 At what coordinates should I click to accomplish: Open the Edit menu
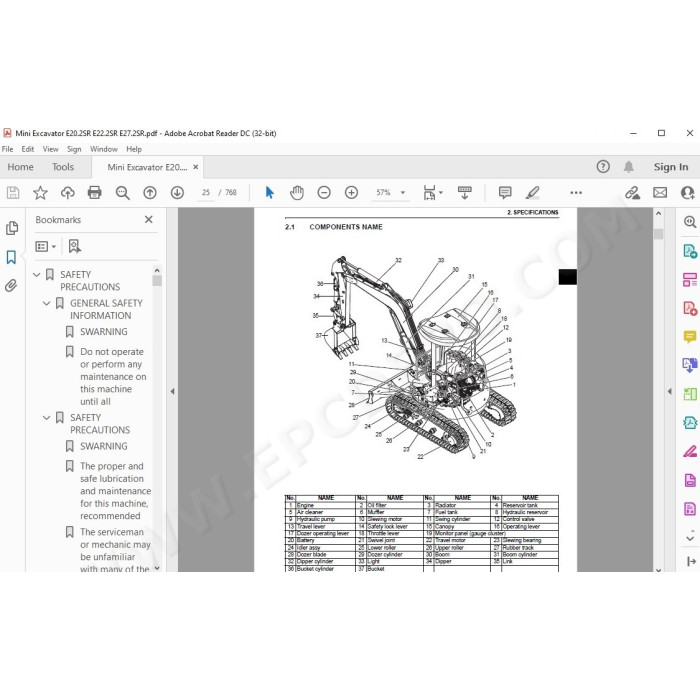click(x=28, y=149)
